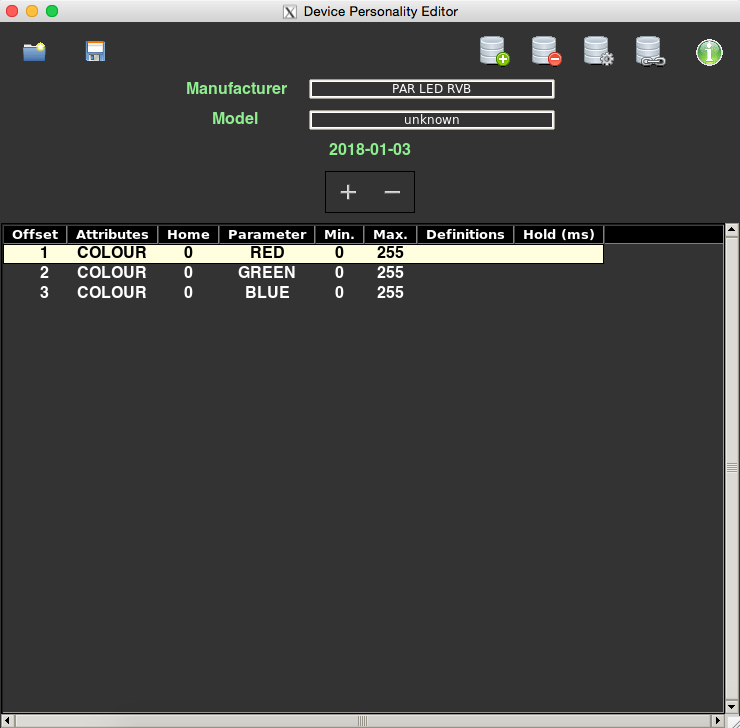Click the vertical scrollbar down arrow
740x728 pixels.
pos(731,705)
